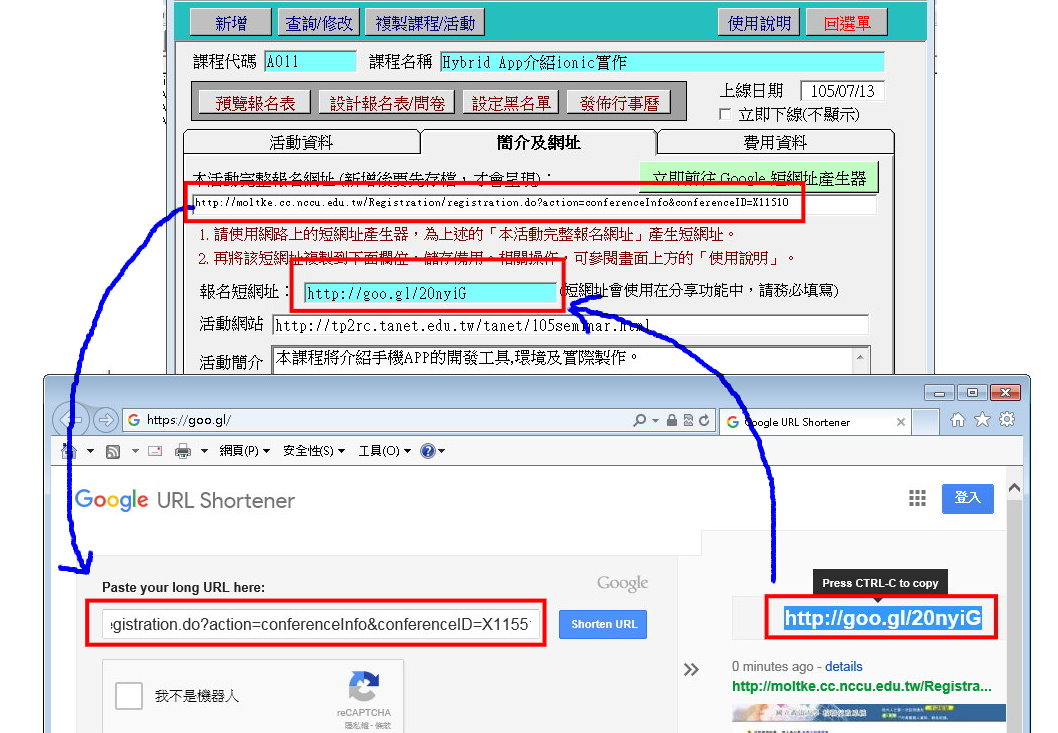Expand home icon dropdown arrow
This screenshot has height=733, width=1058.
[x=90, y=451]
